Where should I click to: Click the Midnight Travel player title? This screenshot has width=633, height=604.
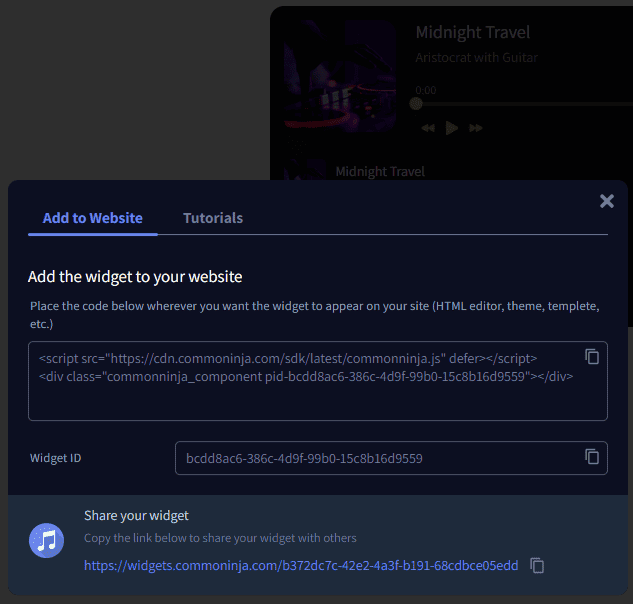tap(473, 32)
